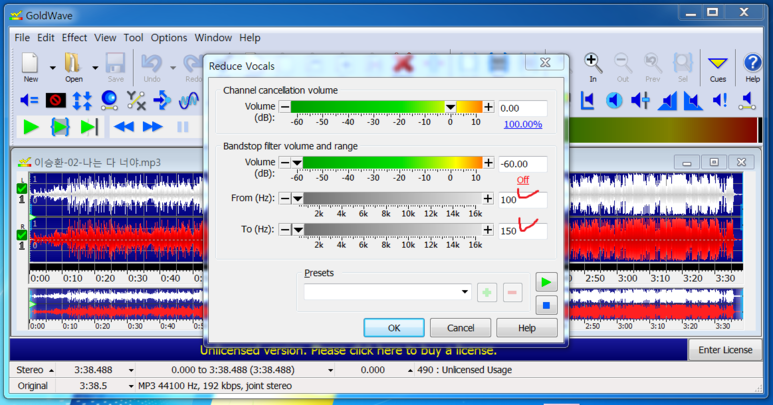Click the fade in speaker ramp icon
Viewport: 773px width, 405px height.
click(x=667, y=101)
